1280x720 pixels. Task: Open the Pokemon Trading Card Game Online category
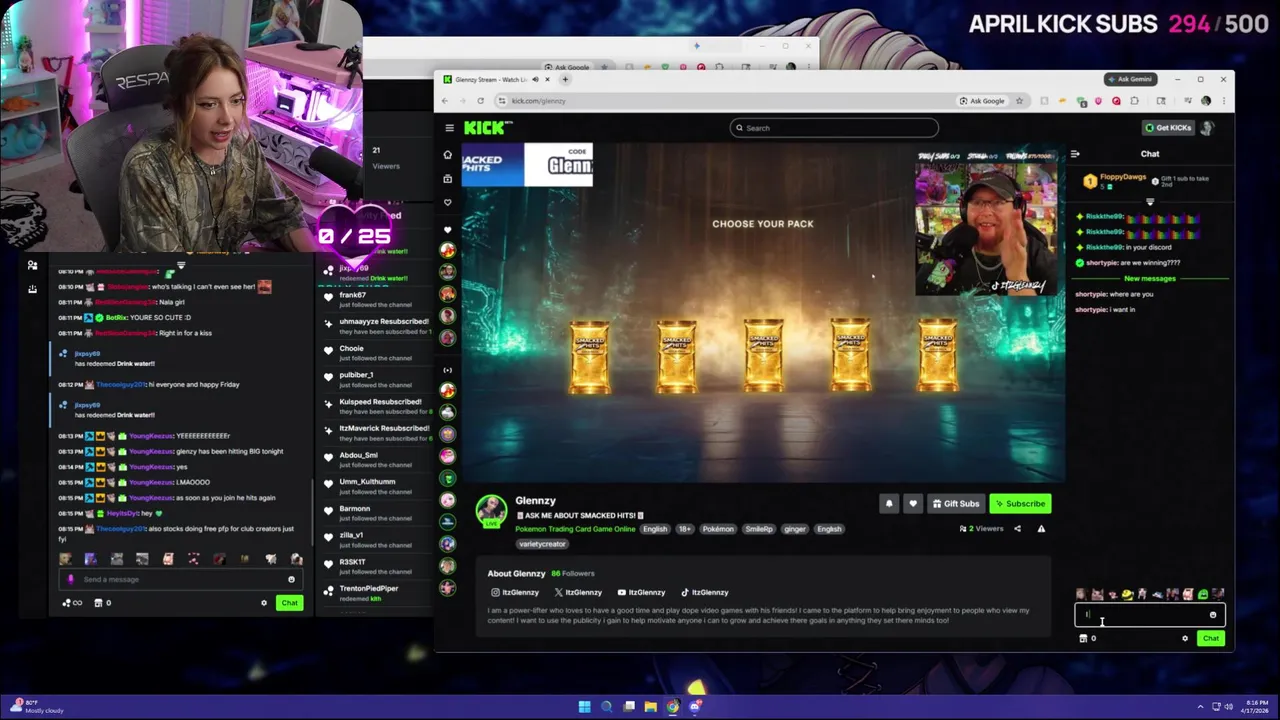click(x=575, y=529)
